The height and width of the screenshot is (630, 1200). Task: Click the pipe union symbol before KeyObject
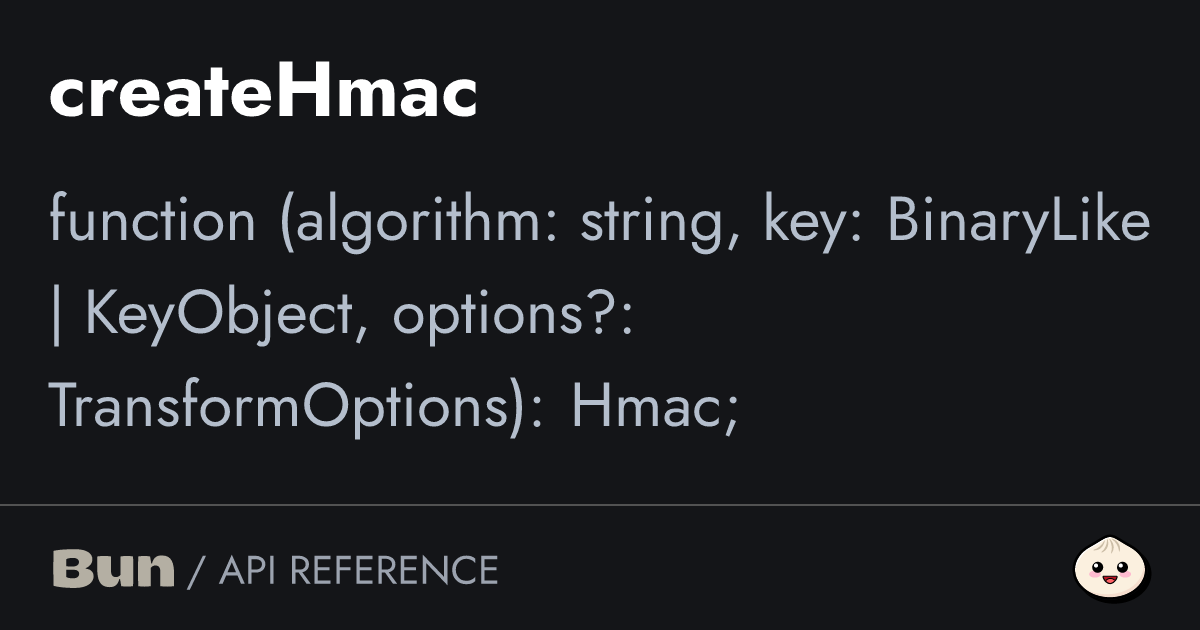(x=56, y=316)
